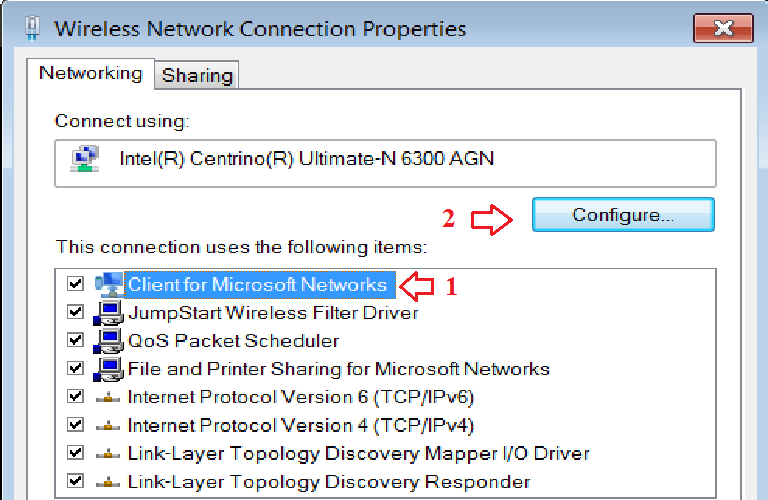Select the Networking tab
768x500 pixels.
(x=91, y=73)
